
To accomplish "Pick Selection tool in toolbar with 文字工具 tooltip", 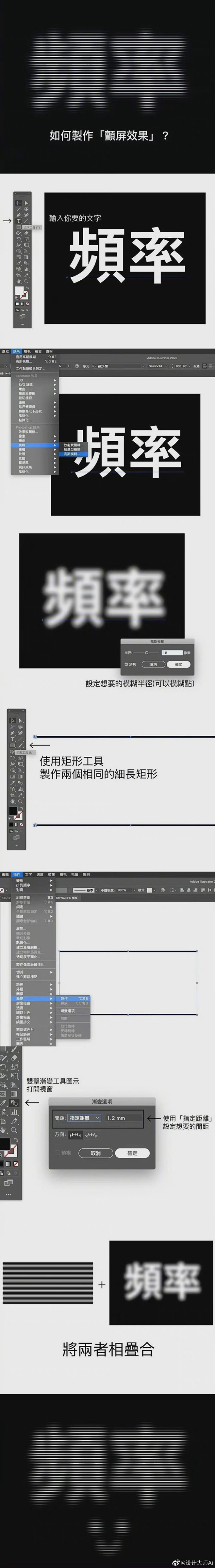I will click(x=18, y=203).
